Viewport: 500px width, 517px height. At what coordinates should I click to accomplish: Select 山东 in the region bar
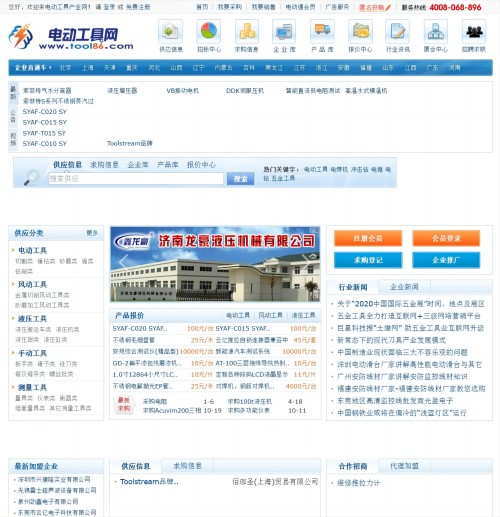click(x=388, y=68)
